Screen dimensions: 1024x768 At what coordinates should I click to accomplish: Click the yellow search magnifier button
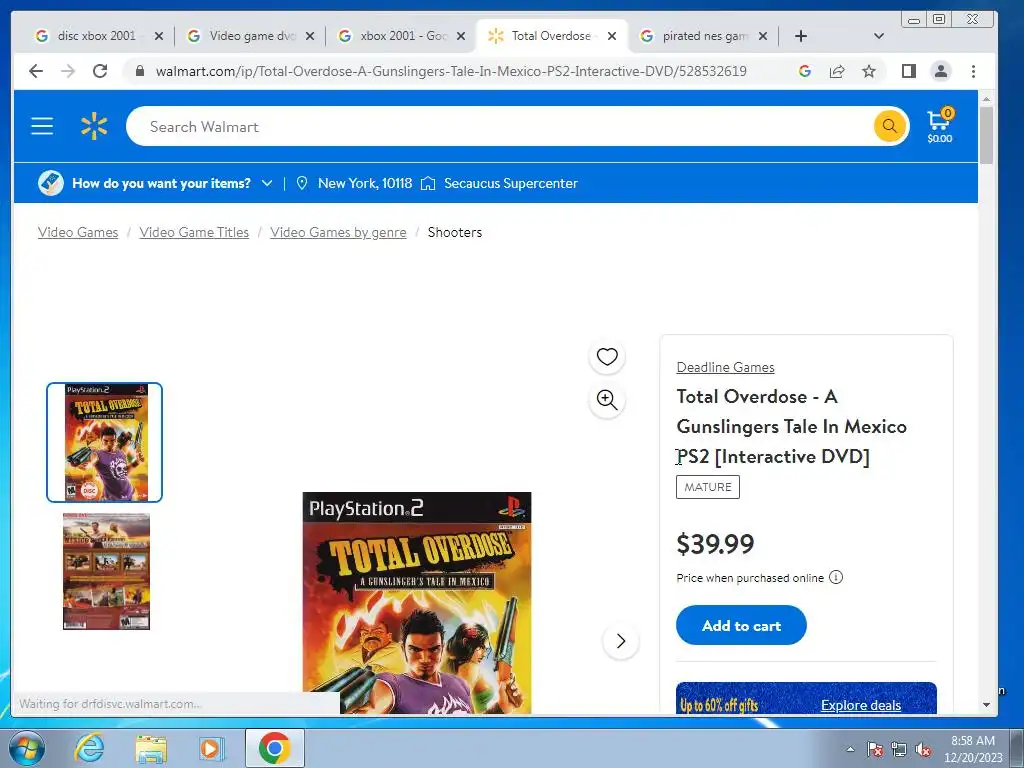click(889, 126)
